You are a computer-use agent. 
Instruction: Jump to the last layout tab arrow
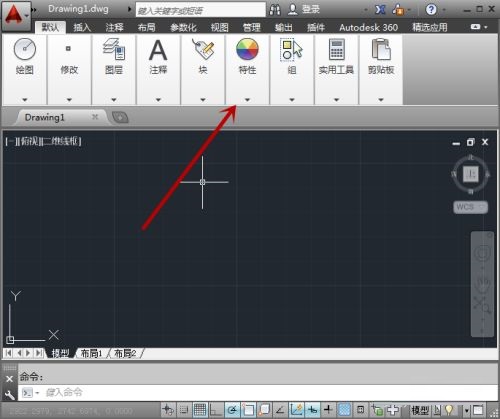pos(39,353)
